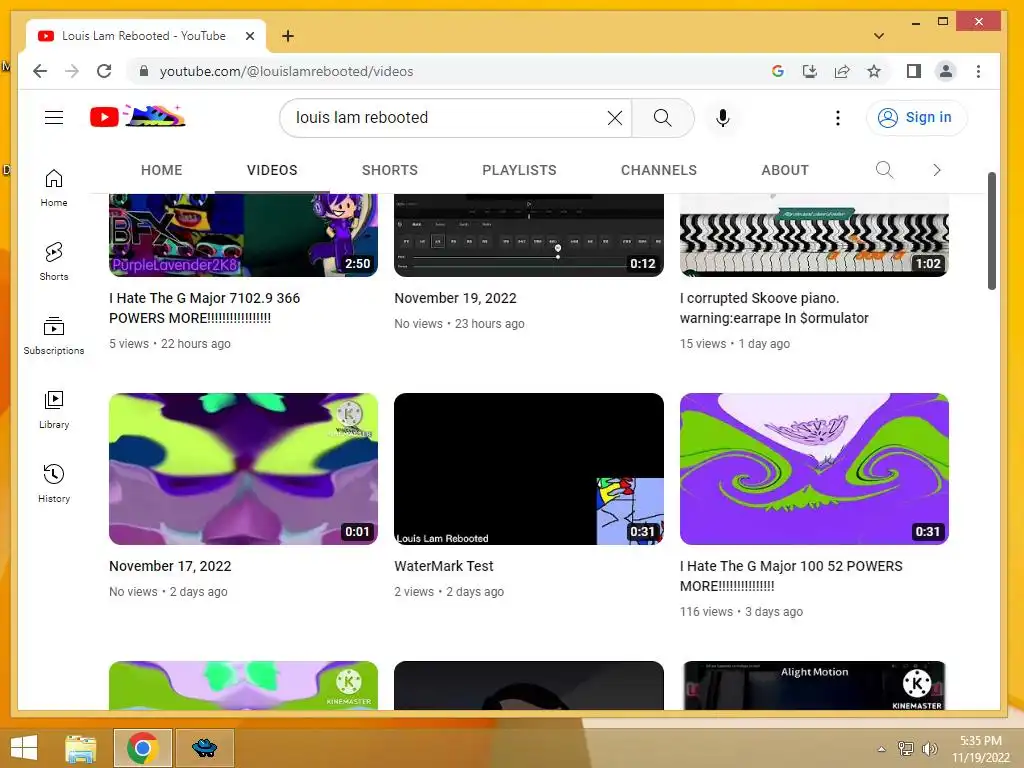Go back with browser back arrow

tap(40, 71)
